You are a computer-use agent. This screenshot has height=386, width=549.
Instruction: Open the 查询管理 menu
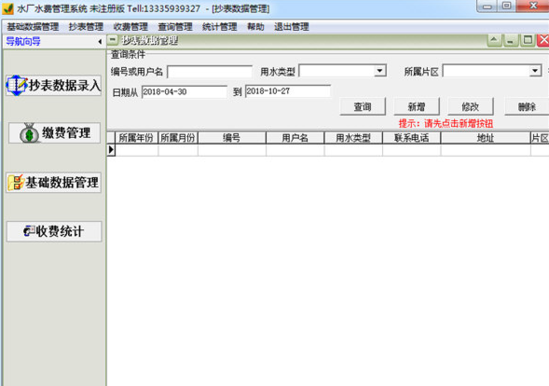(x=175, y=27)
